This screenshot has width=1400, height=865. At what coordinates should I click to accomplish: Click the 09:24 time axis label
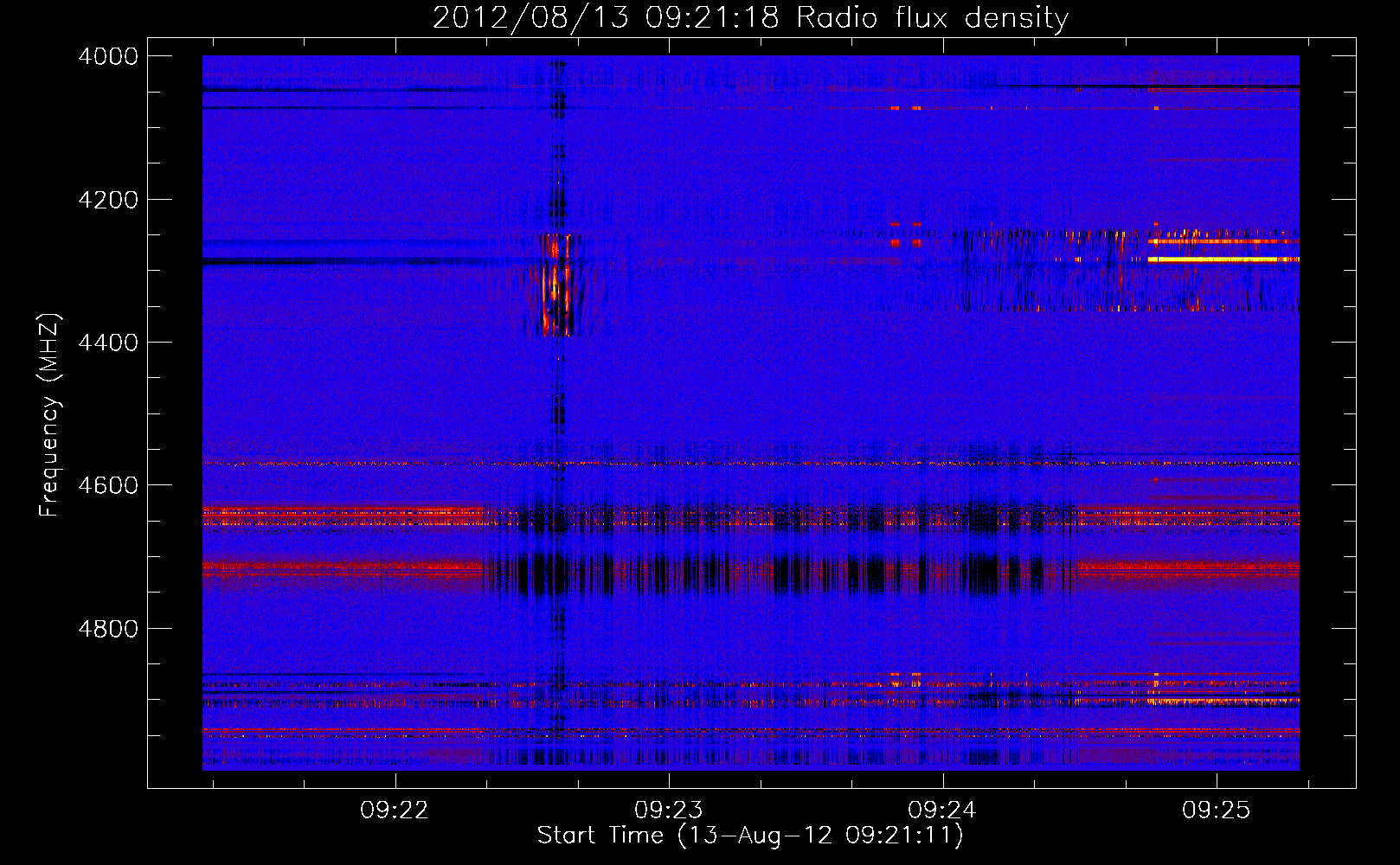(x=941, y=810)
